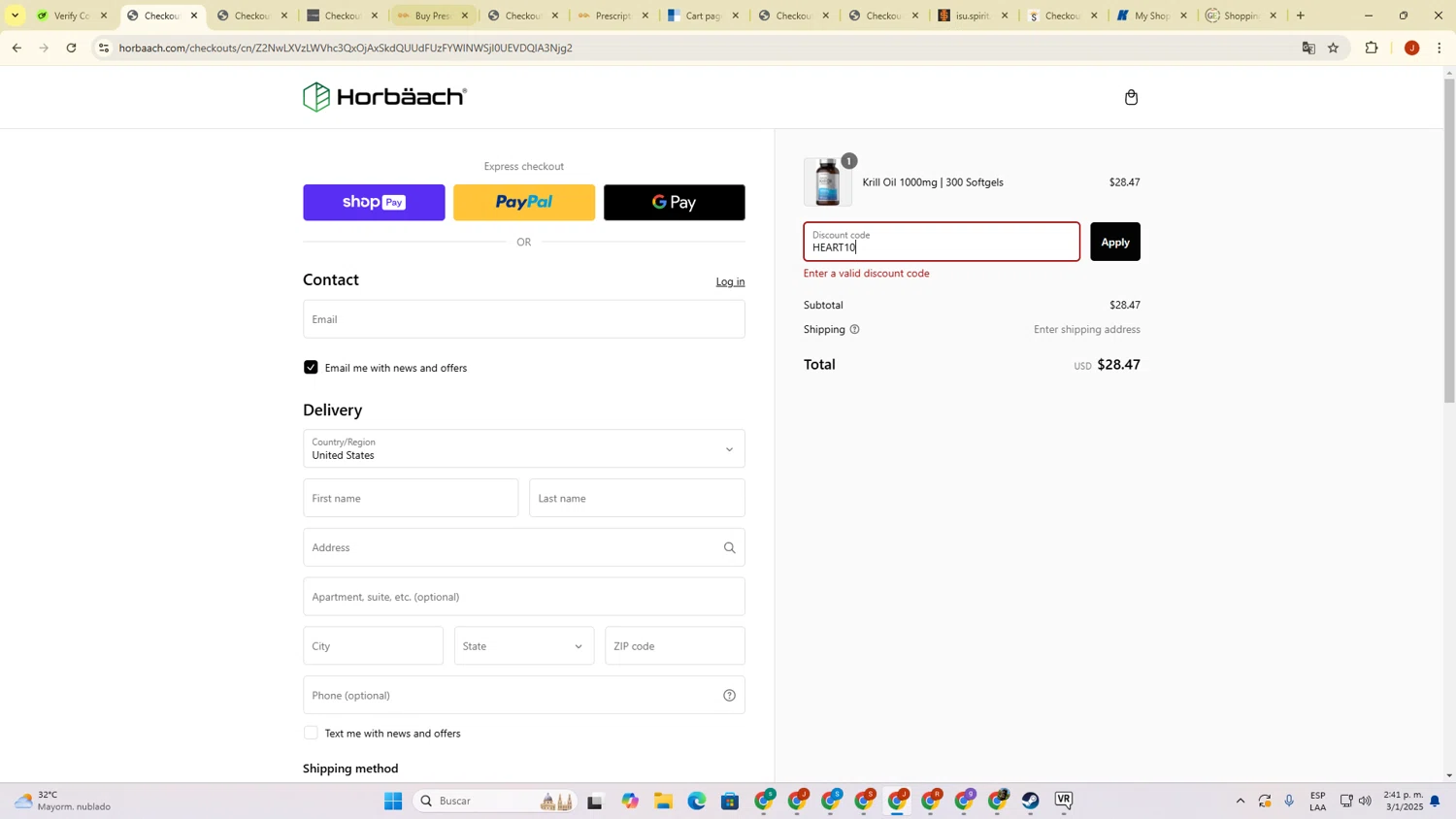The width and height of the screenshot is (1456, 819).
Task: Click the Discount code field
Action: pyautogui.click(x=942, y=243)
